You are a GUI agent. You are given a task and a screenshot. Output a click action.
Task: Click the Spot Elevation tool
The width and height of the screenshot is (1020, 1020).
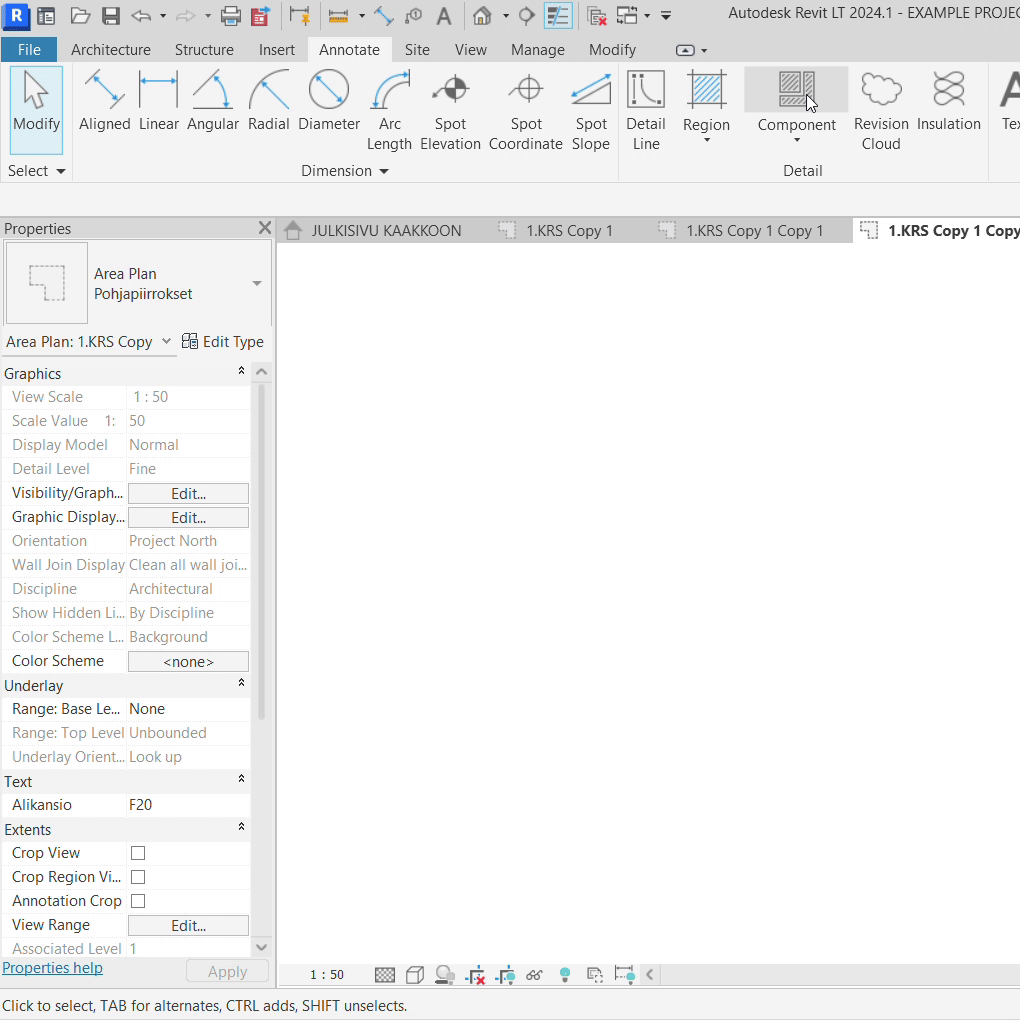click(x=450, y=110)
